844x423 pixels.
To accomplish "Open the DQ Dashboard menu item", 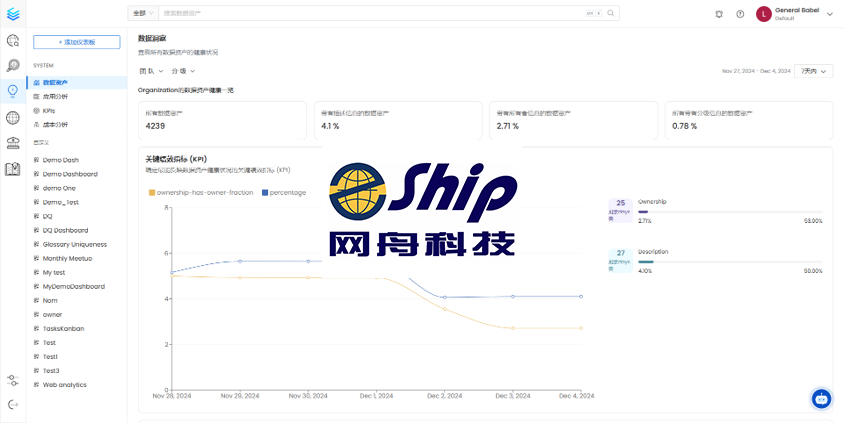I will 65,230.
